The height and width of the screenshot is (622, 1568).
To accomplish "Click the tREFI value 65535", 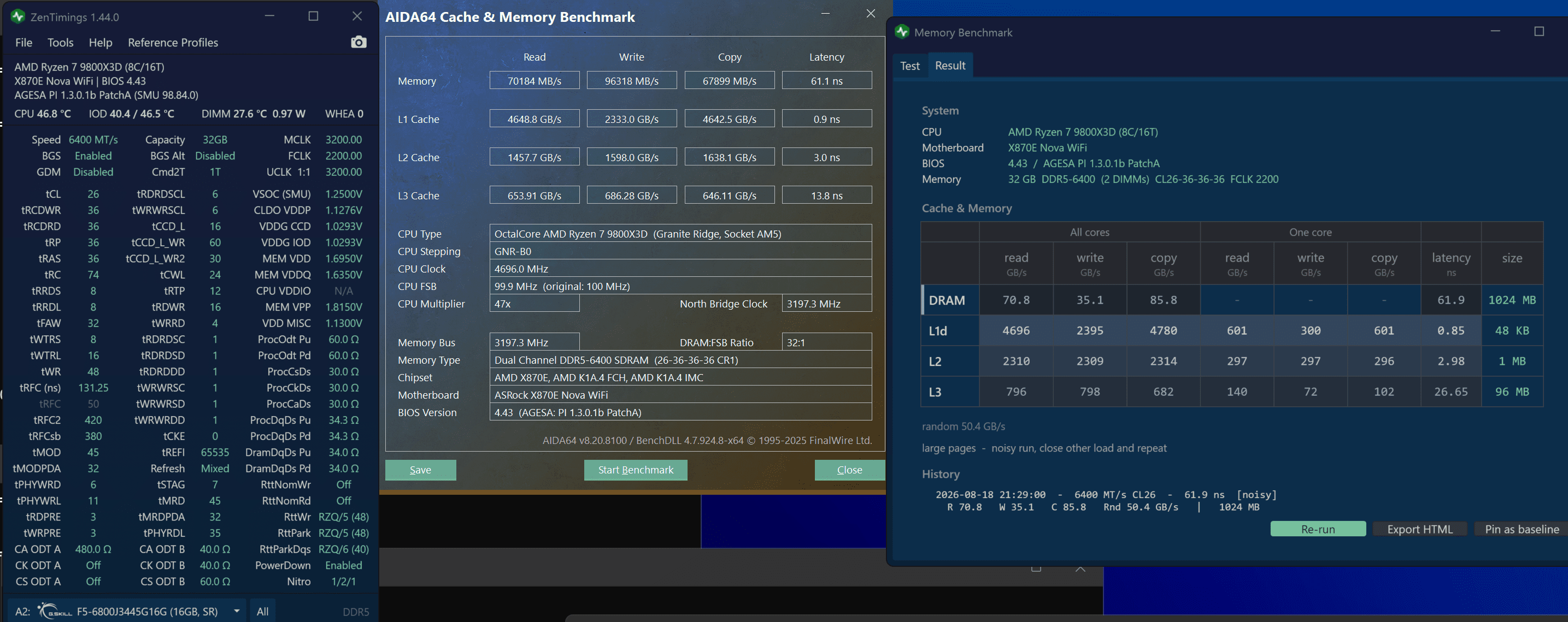I will tap(215, 452).
